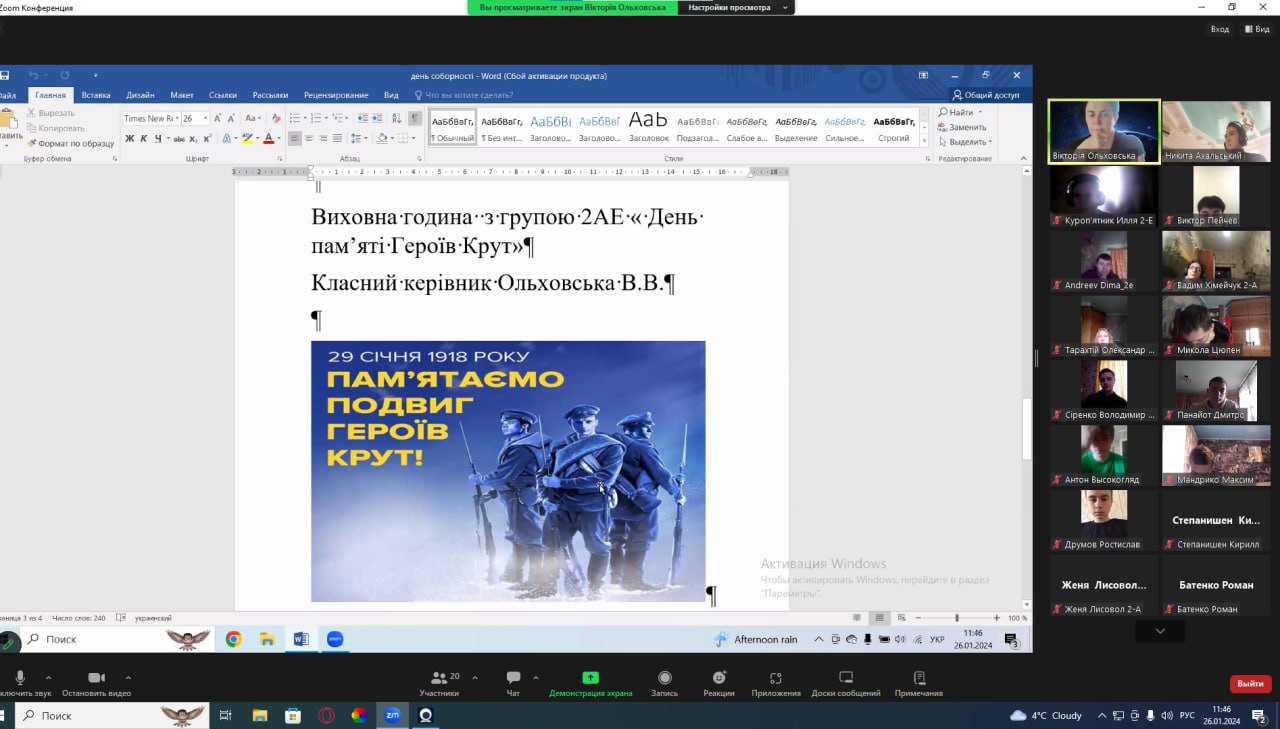Viewport: 1280px width, 729px height.
Task: Click the Copy (Копировать) command
Action: point(56,128)
